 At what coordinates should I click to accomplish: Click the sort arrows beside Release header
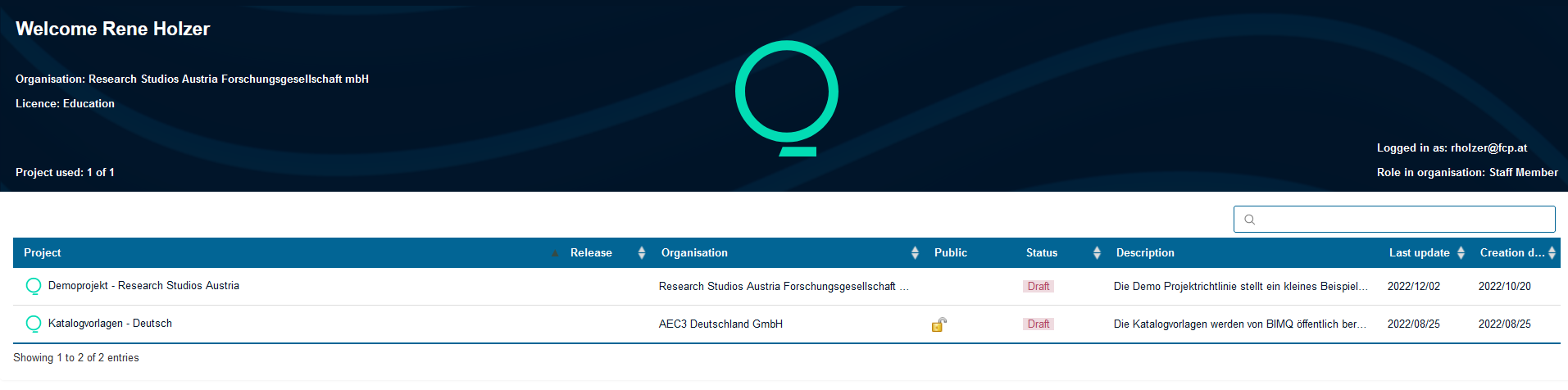641,253
